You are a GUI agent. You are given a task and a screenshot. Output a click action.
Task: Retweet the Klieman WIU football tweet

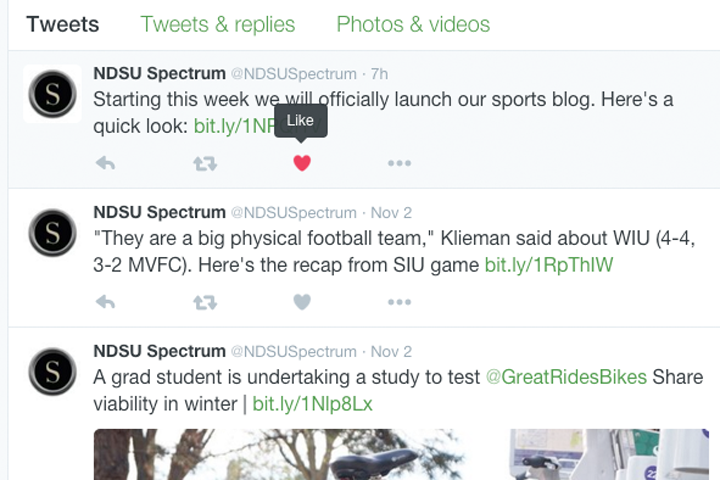[205, 301]
